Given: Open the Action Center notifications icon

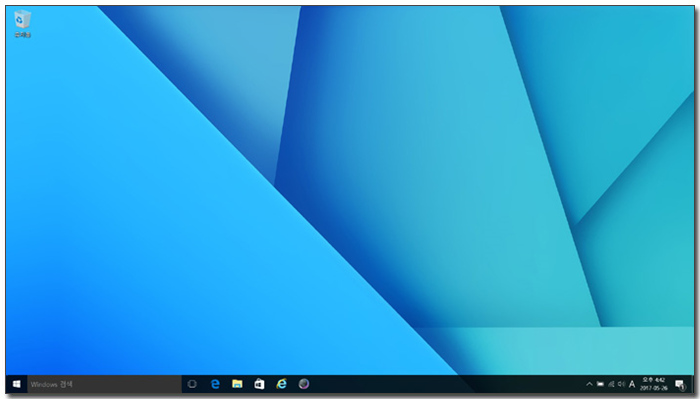Looking at the screenshot, I should tap(680, 384).
